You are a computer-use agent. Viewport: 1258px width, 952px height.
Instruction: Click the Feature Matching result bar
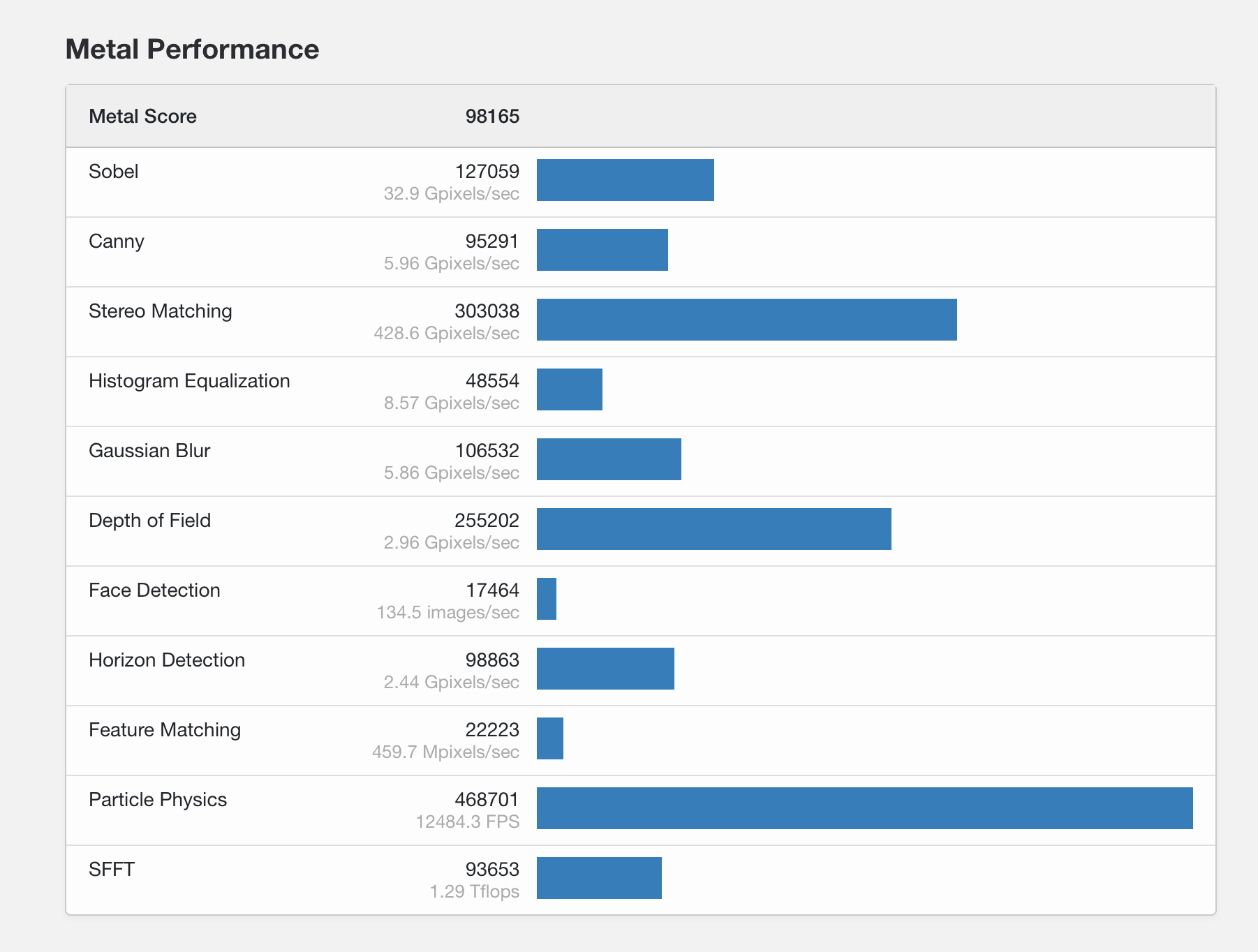pos(549,738)
